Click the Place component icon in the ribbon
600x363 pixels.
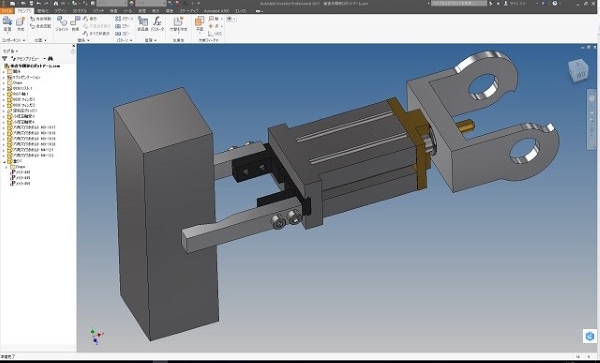7,22
